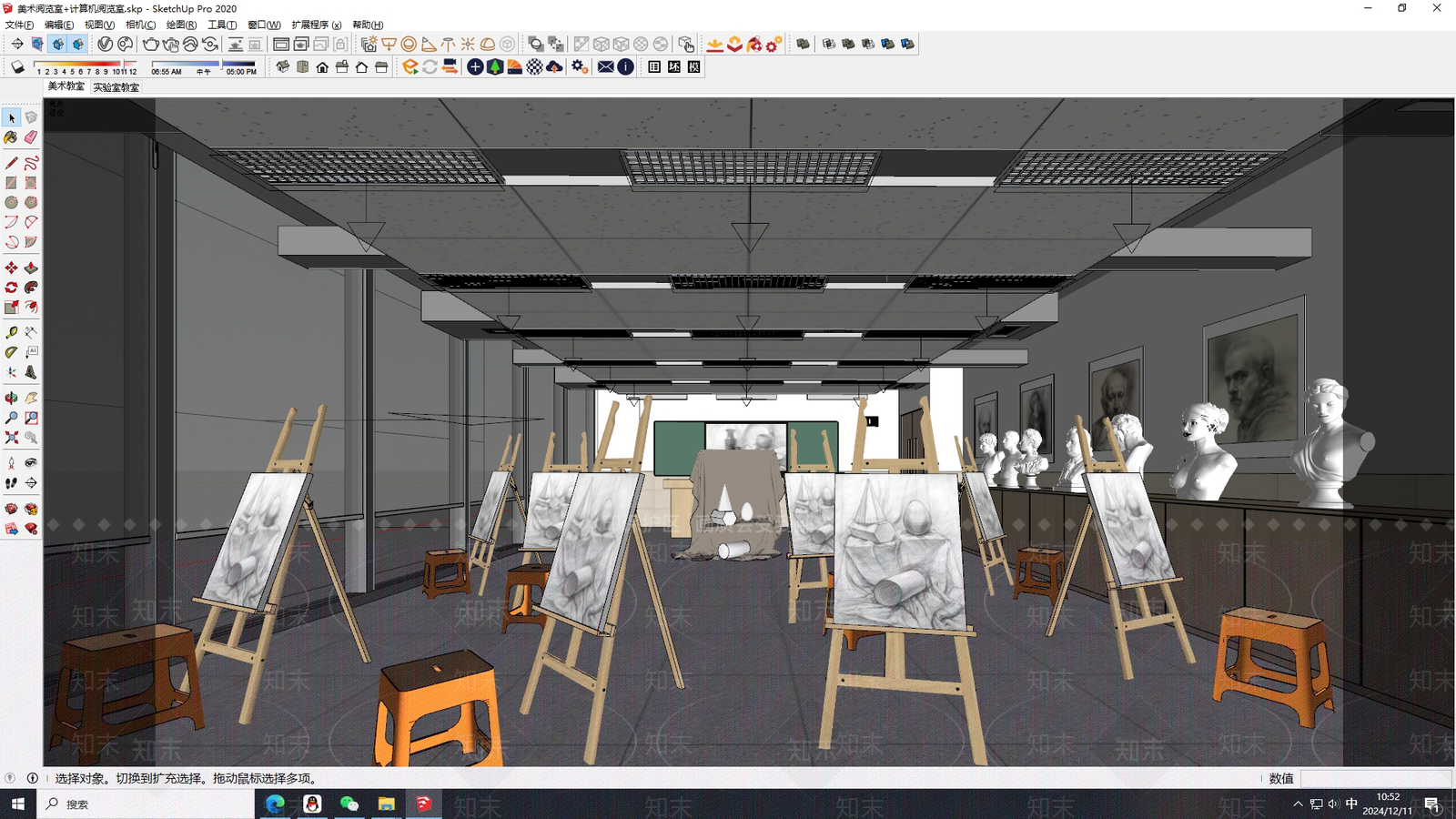Activate the Tape Measure tool

click(11, 332)
